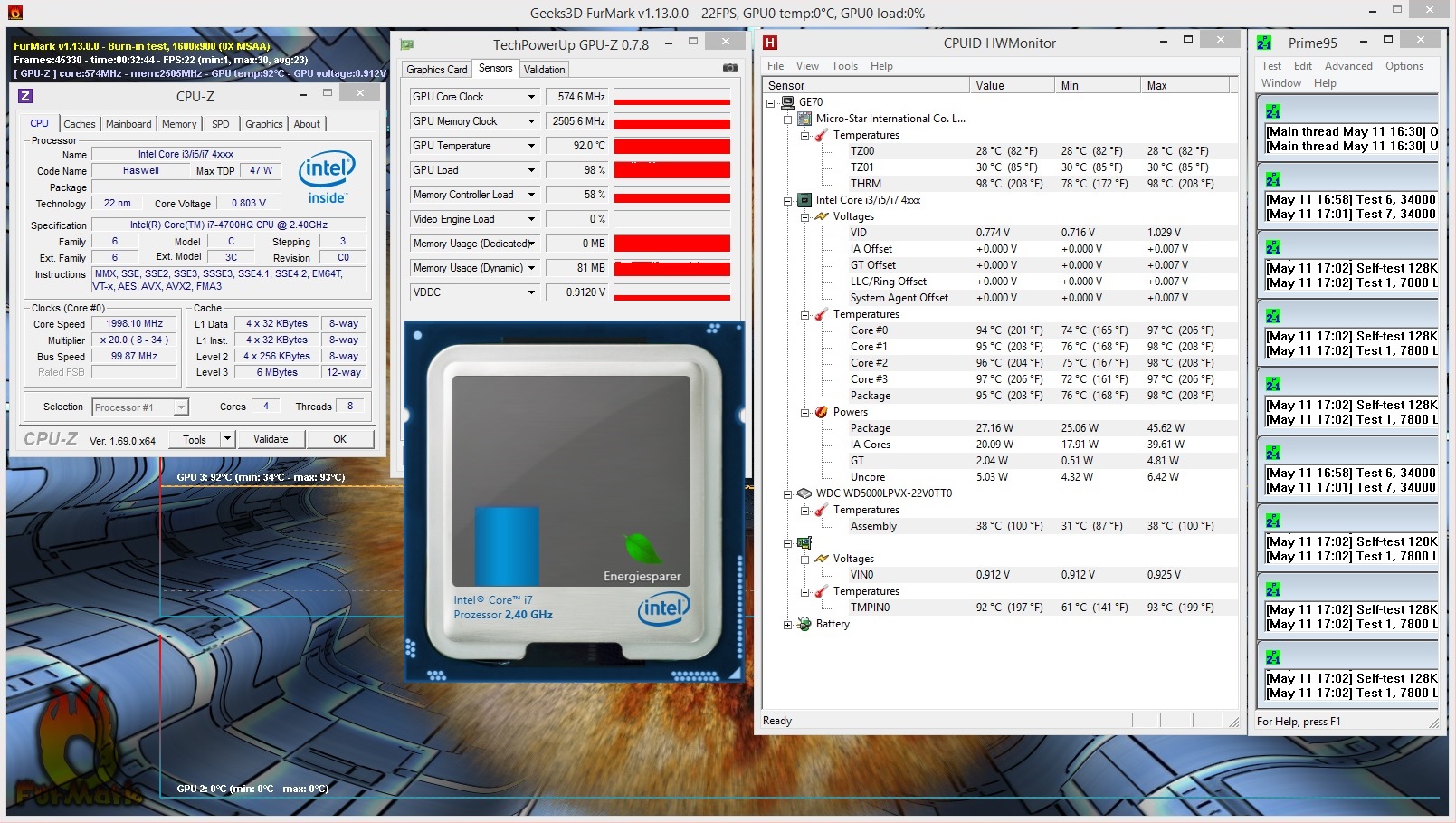Click the FurMark window title icon
Viewport: 1456px width, 823px height.
[15, 13]
